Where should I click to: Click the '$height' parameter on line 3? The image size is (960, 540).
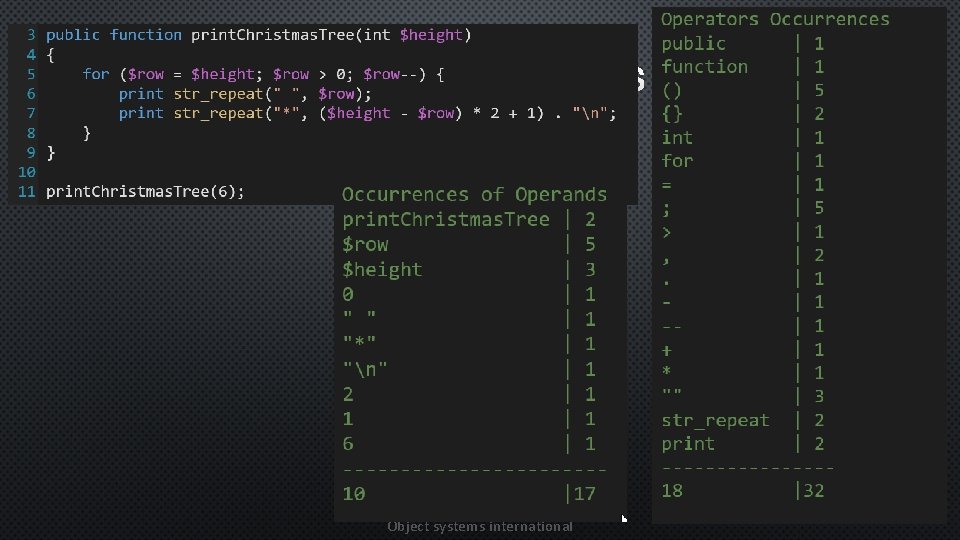coord(431,35)
